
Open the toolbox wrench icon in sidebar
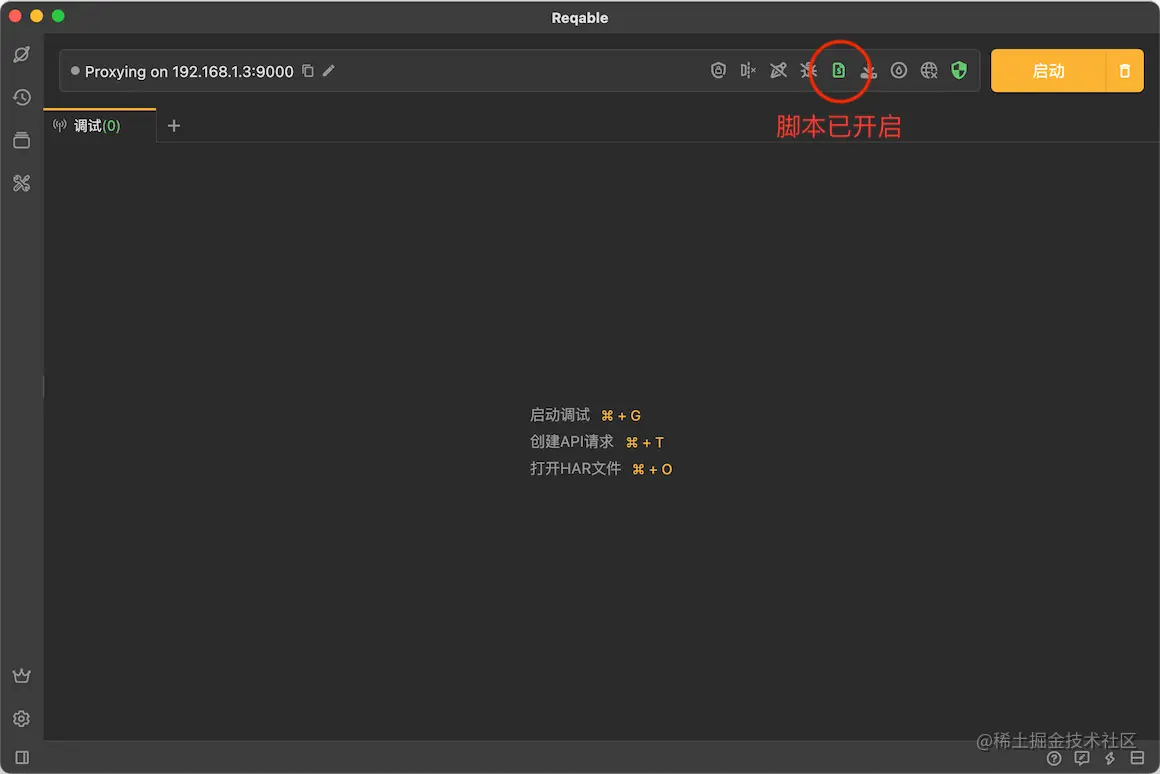click(21, 183)
